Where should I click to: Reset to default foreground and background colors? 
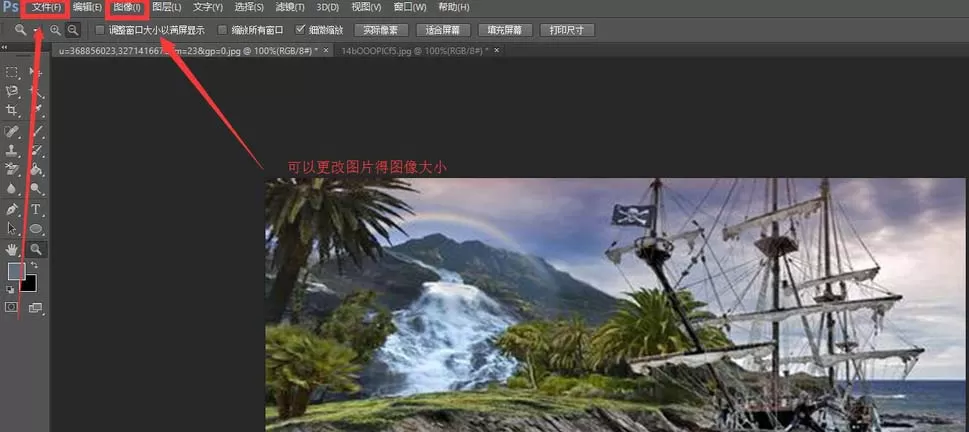[10, 289]
